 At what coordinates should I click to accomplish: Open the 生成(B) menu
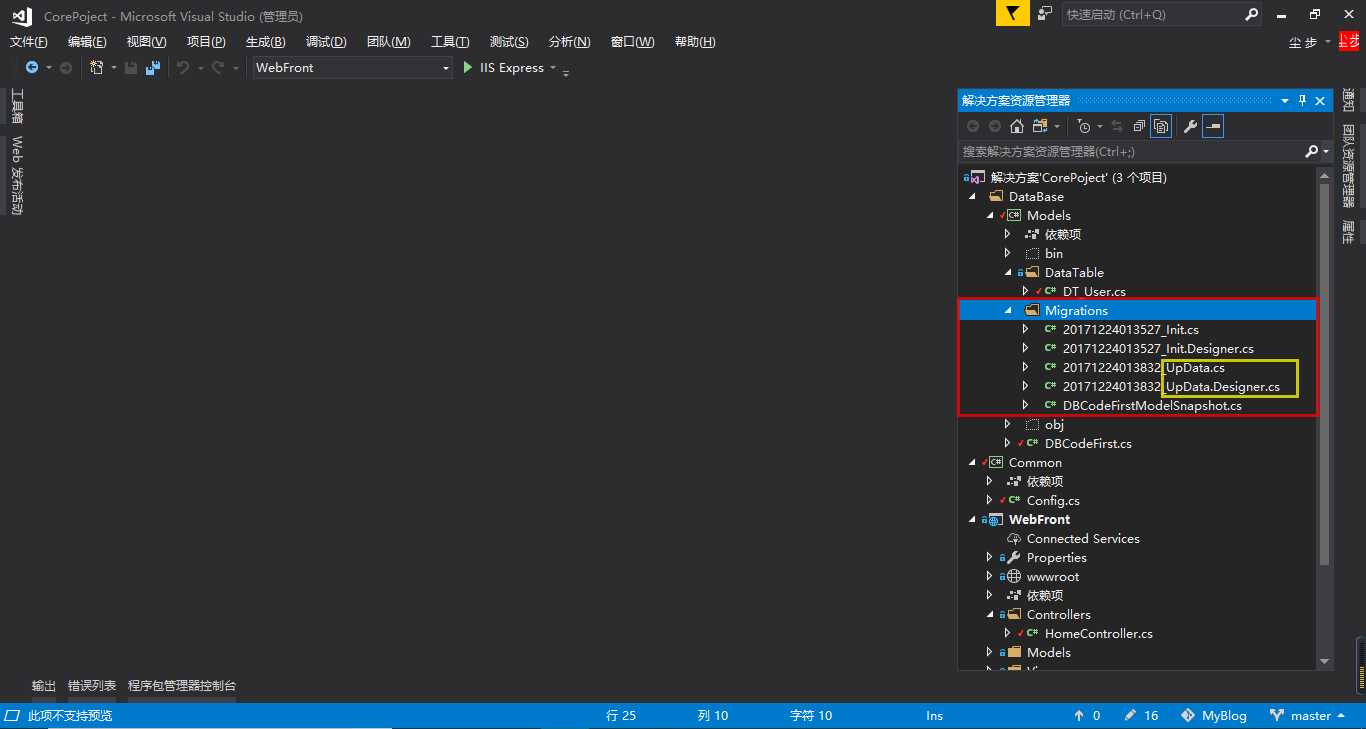coord(265,42)
